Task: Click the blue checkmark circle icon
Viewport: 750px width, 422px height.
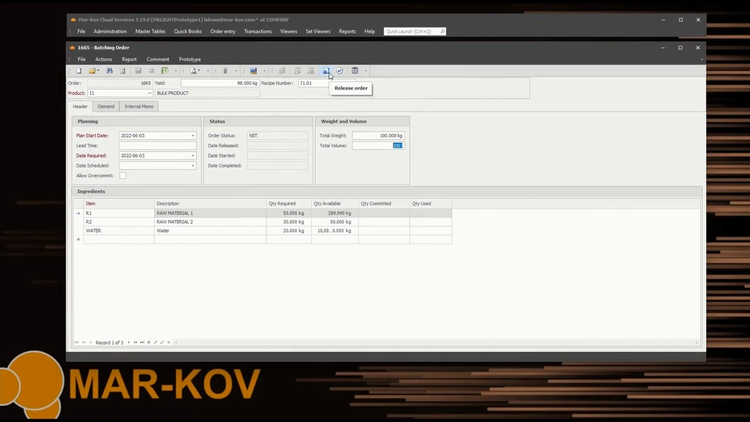Action: pos(340,71)
